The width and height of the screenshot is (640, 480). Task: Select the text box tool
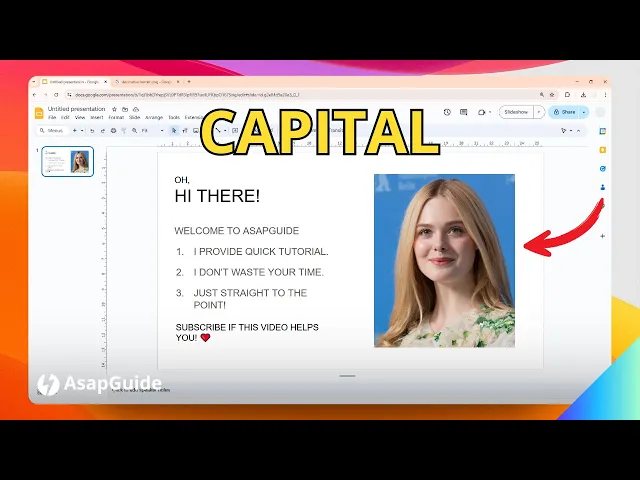pyautogui.click(x=185, y=131)
